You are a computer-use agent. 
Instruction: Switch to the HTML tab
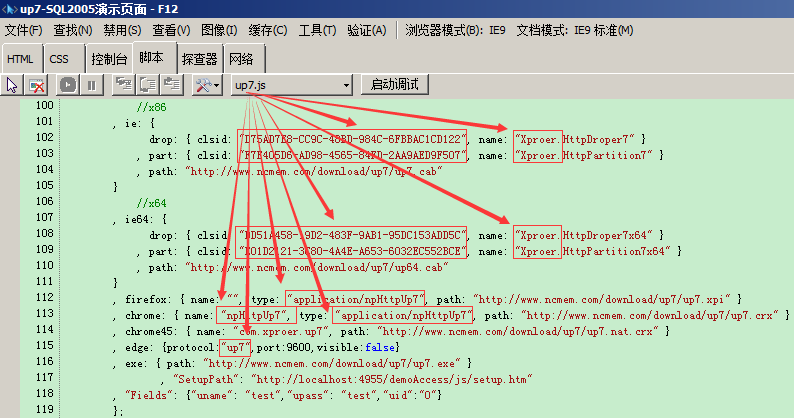point(20,59)
